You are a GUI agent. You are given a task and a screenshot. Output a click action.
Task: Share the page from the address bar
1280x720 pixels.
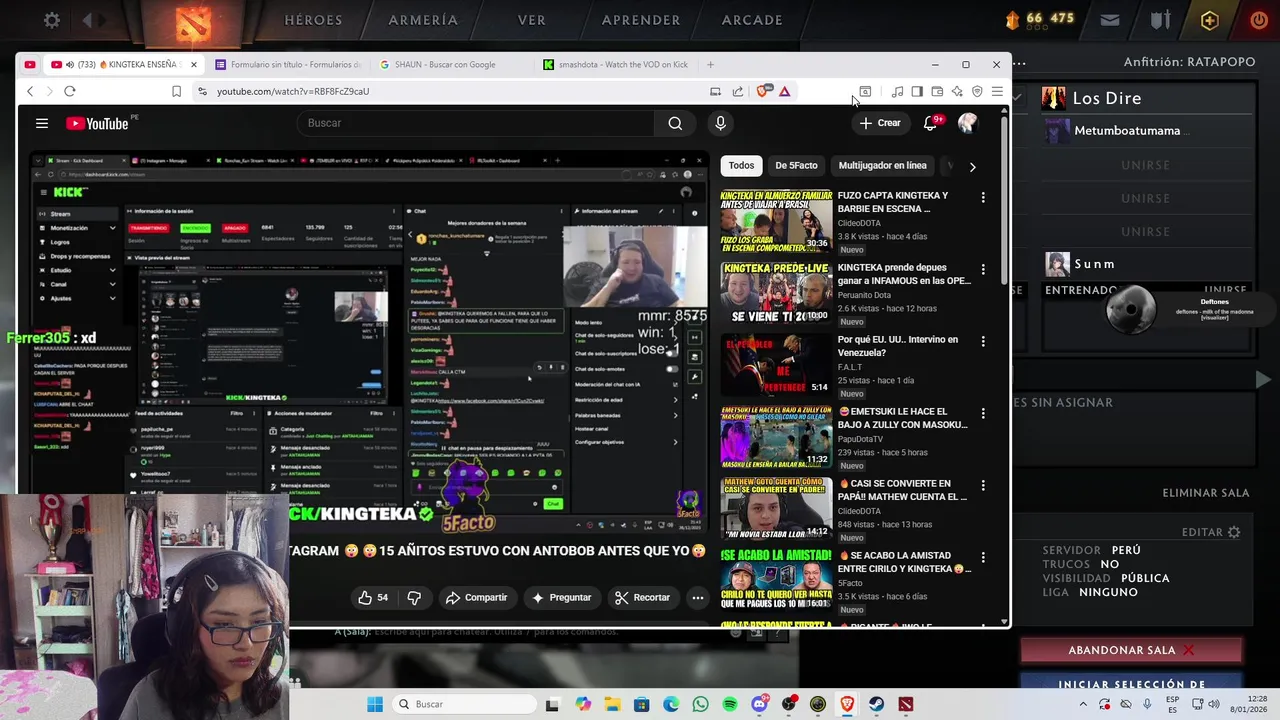click(x=738, y=91)
